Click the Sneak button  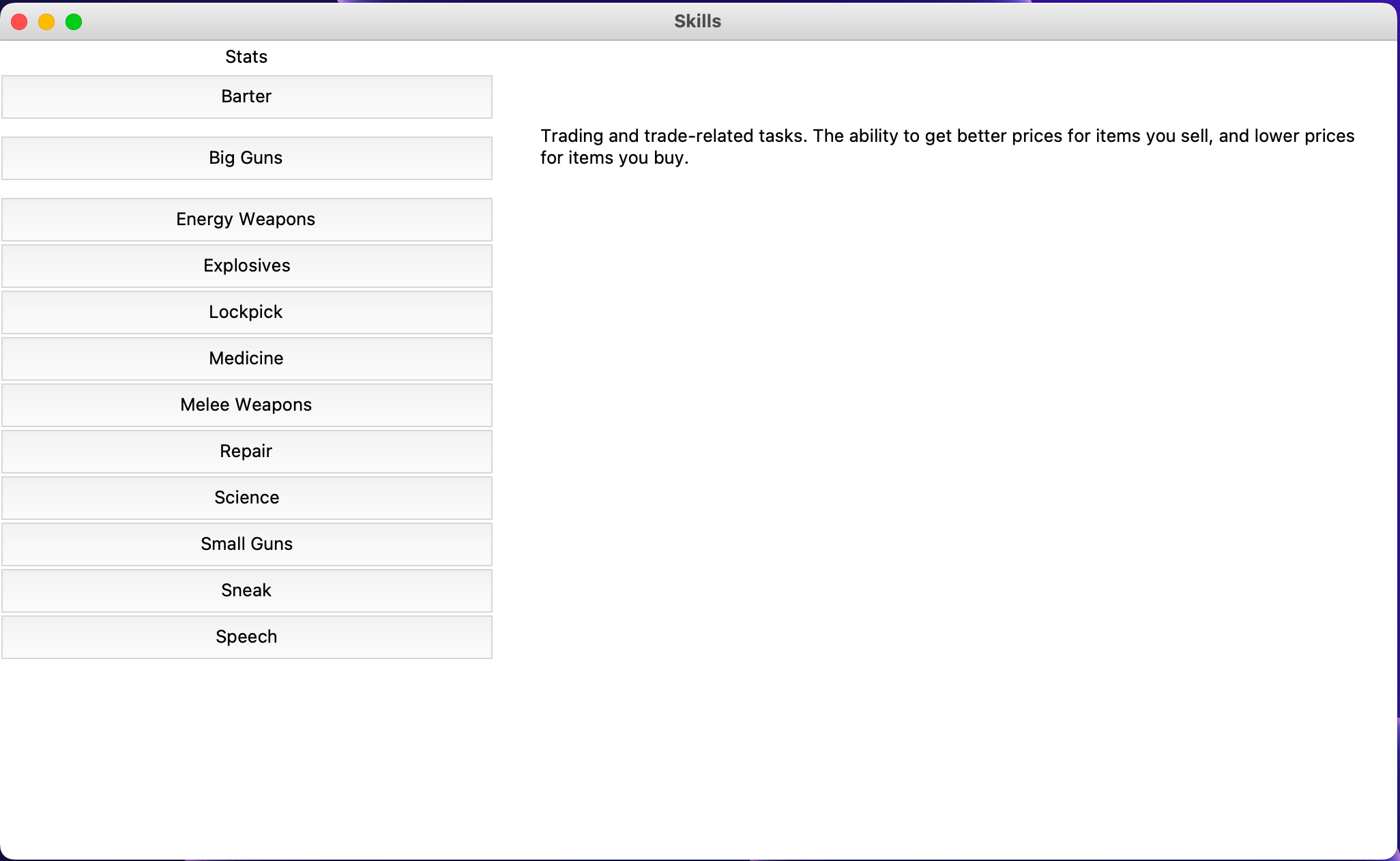pos(246,591)
